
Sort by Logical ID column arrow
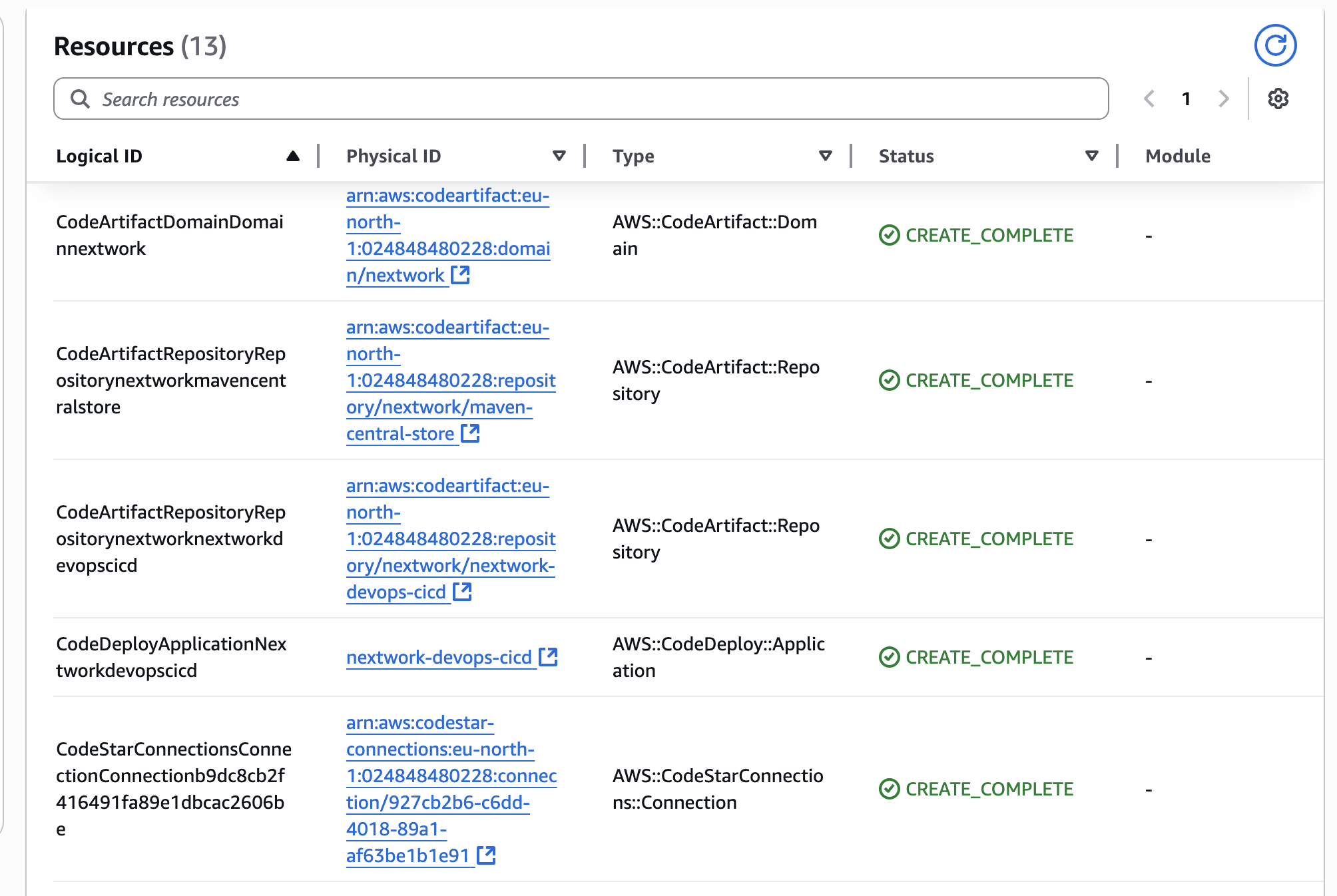pyautogui.click(x=292, y=156)
